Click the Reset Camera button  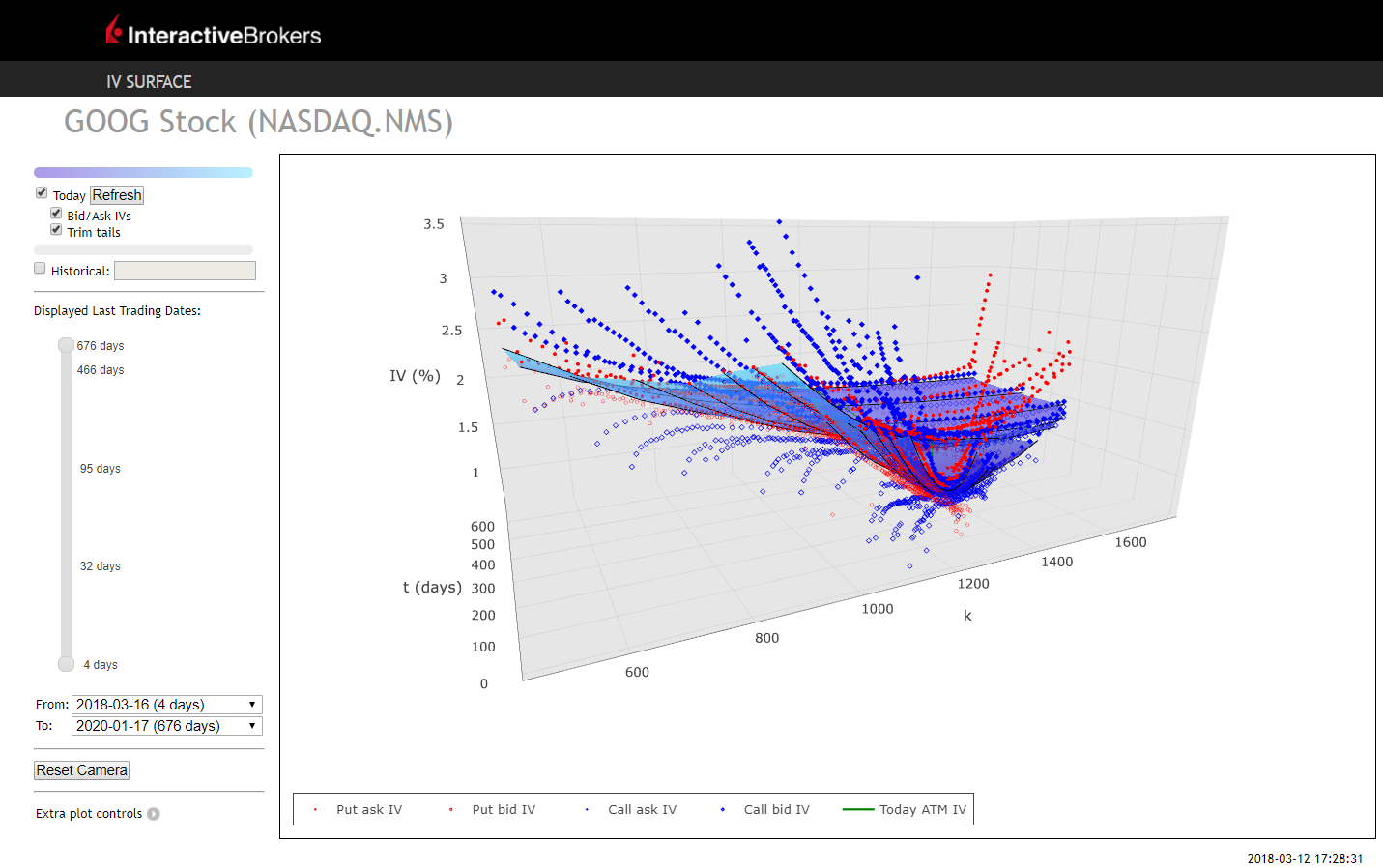[82, 770]
